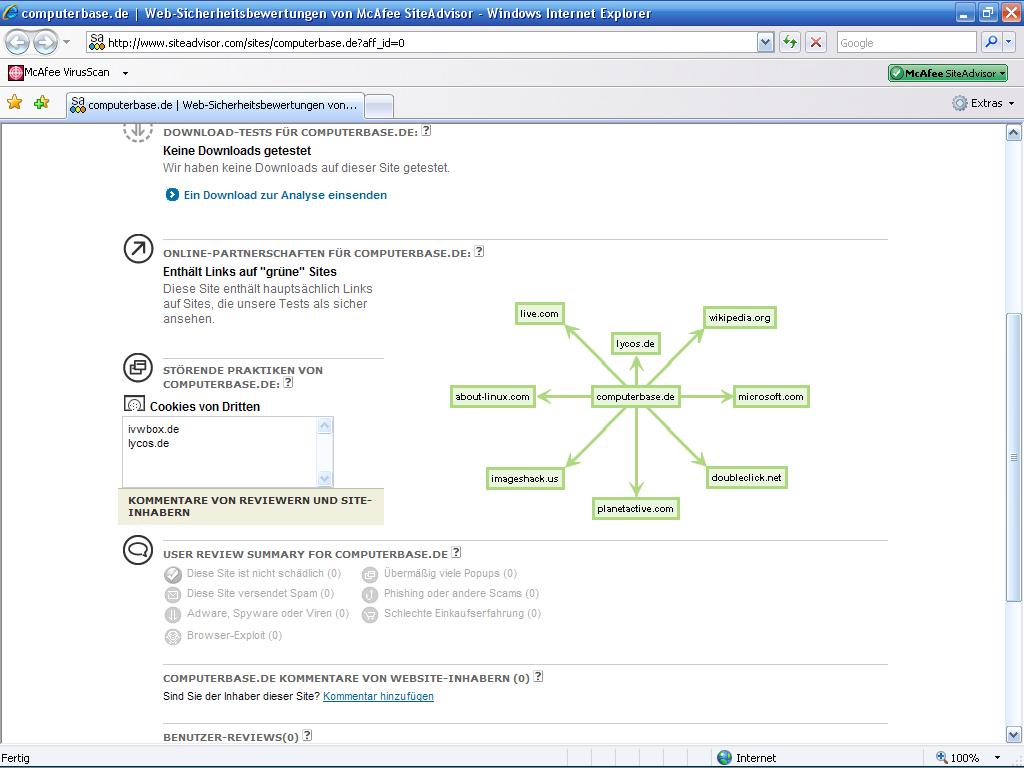Select ivwbox.de in the cookies list

pos(153,429)
